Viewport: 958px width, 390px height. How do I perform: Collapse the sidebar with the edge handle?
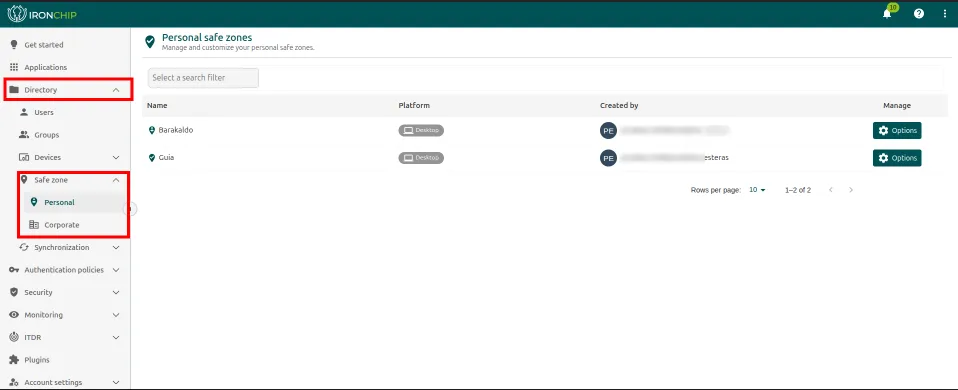tap(131, 210)
